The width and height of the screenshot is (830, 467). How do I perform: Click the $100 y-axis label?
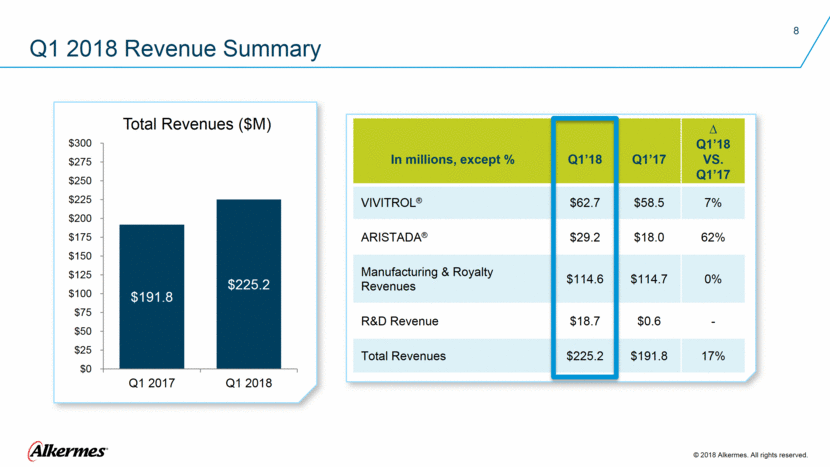pyautogui.click(x=80, y=293)
